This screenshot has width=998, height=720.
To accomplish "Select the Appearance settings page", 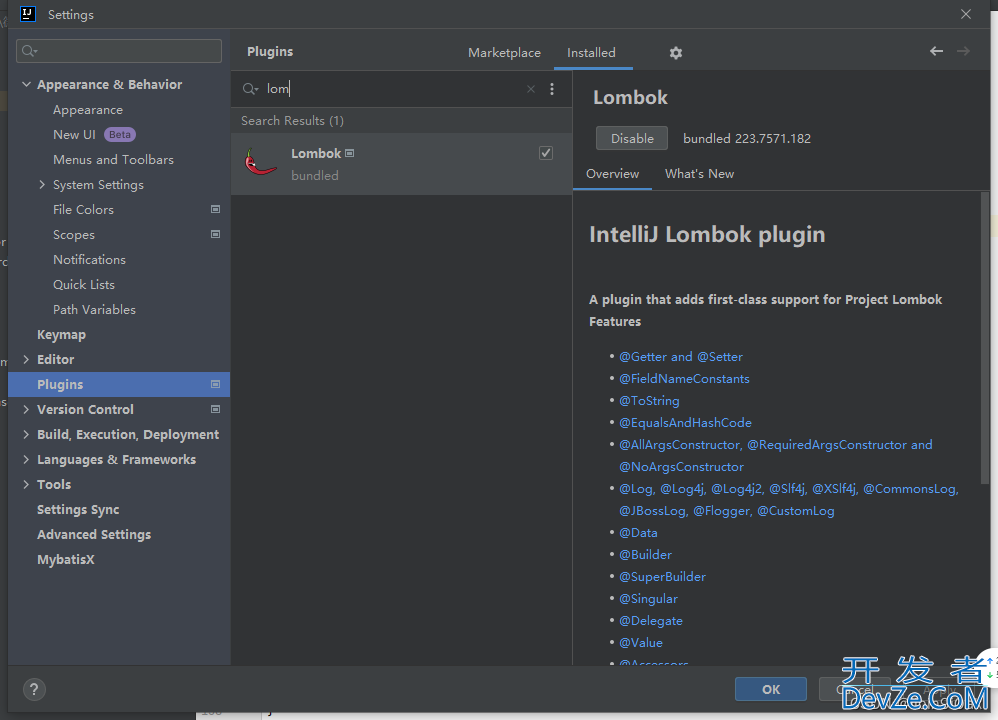I will (88, 109).
